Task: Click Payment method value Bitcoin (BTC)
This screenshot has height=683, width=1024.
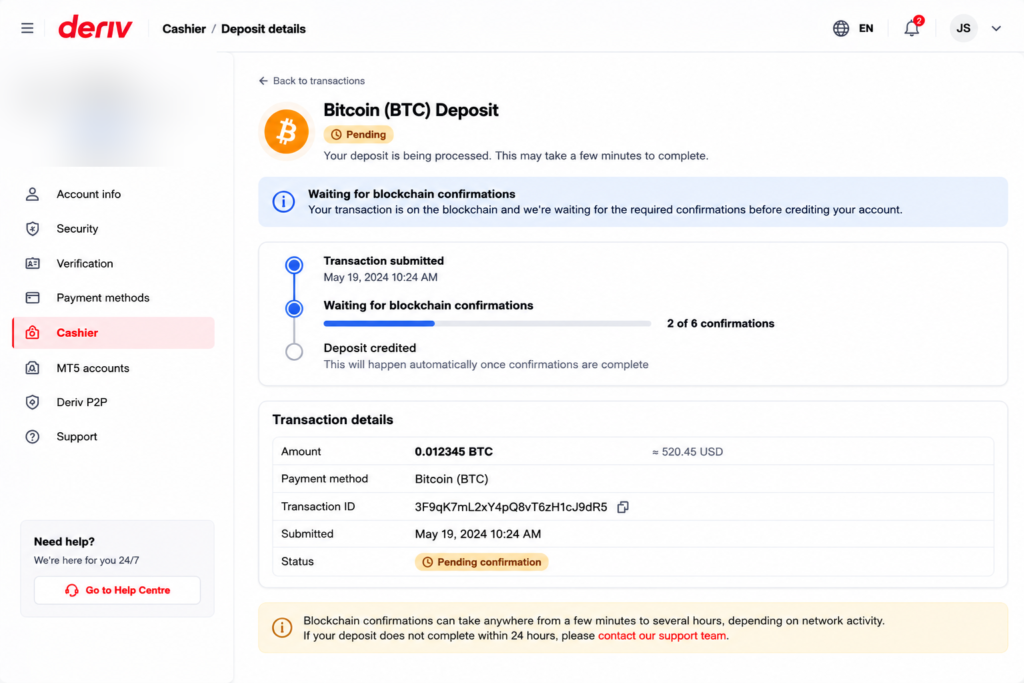Action: pyautogui.click(x=451, y=479)
